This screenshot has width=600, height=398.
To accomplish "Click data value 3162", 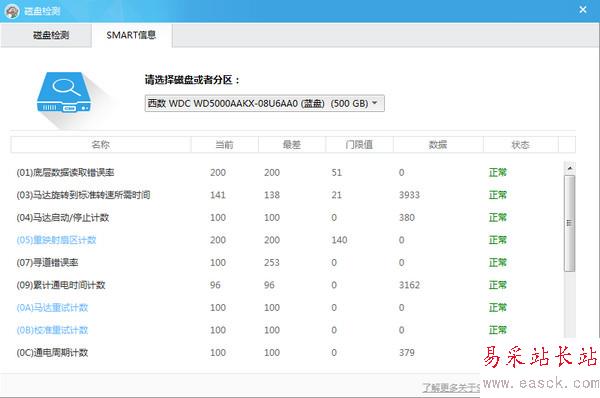I will click(x=409, y=285).
